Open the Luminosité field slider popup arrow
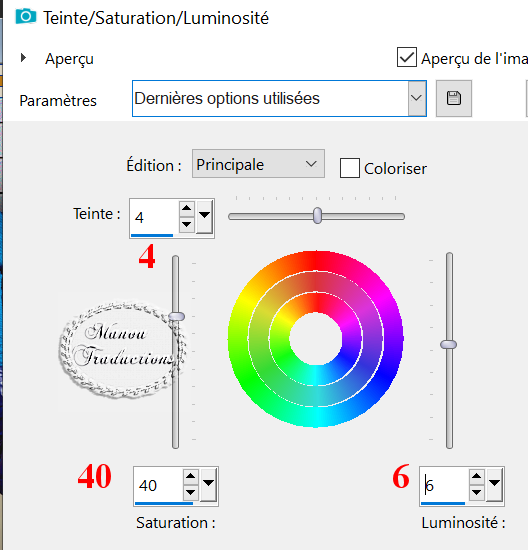The image size is (528, 550). point(495,485)
